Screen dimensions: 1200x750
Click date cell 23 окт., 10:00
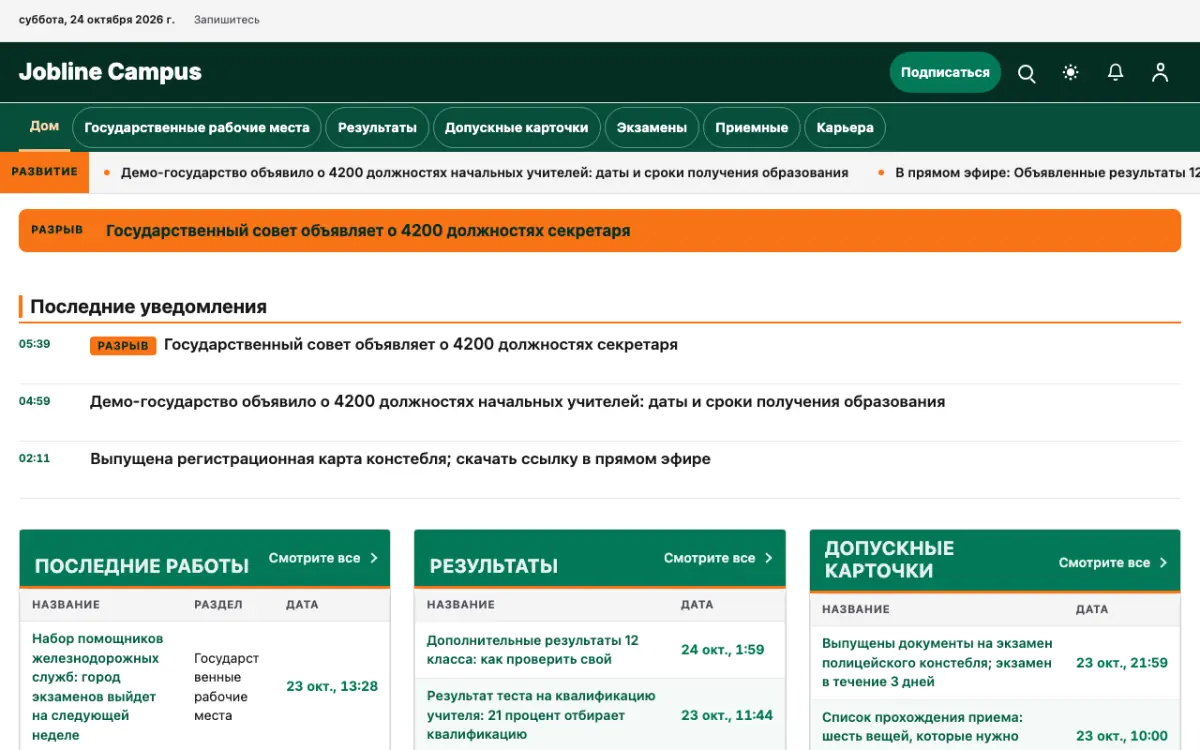coord(1122,736)
